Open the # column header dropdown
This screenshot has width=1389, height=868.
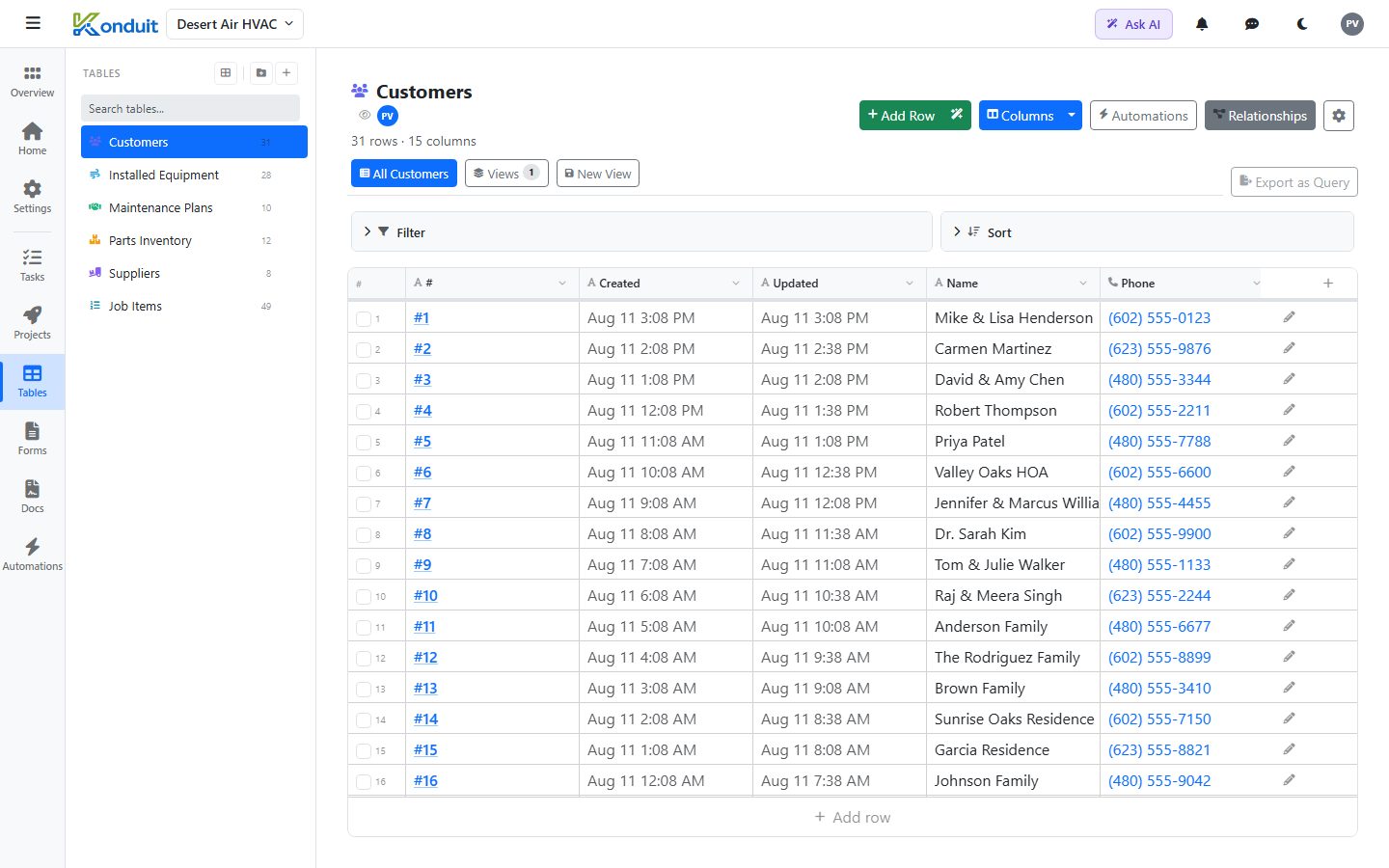[x=562, y=283]
